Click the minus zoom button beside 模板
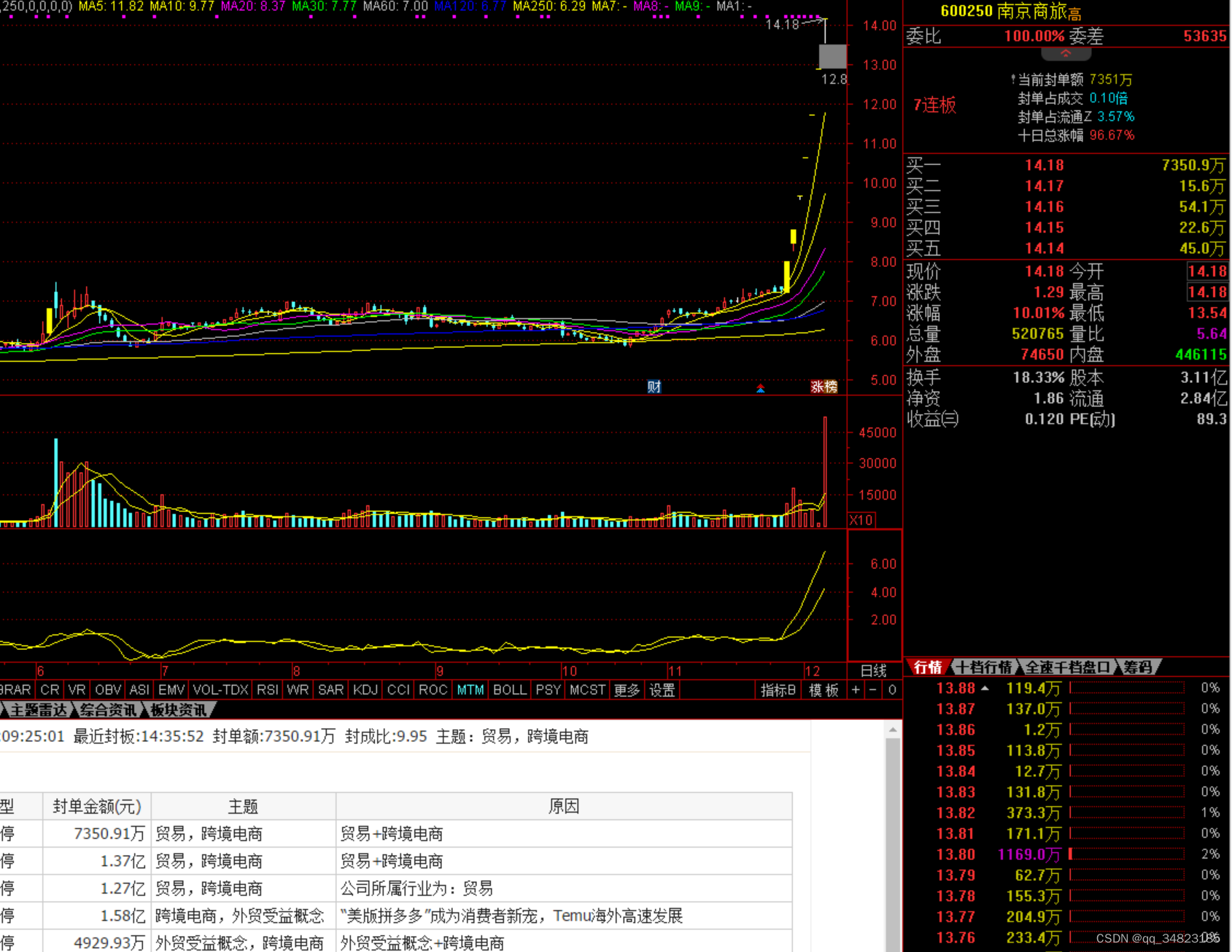1232x952 pixels. coord(872,689)
